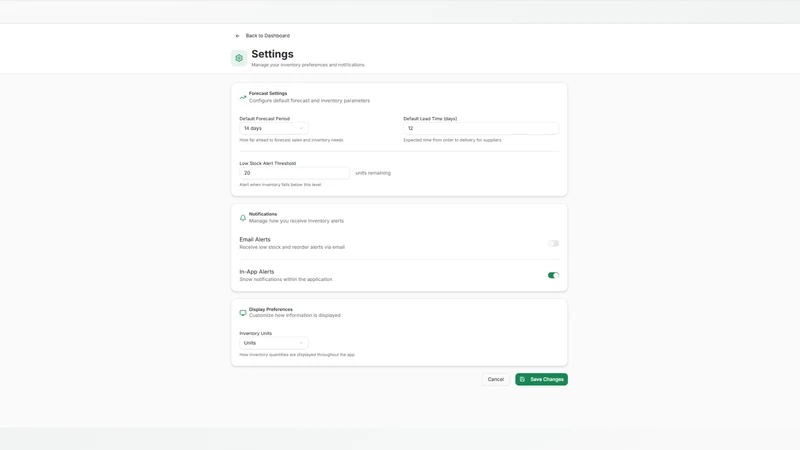Go back via Back to Dashboard link
The image size is (800, 450).
pos(267,36)
